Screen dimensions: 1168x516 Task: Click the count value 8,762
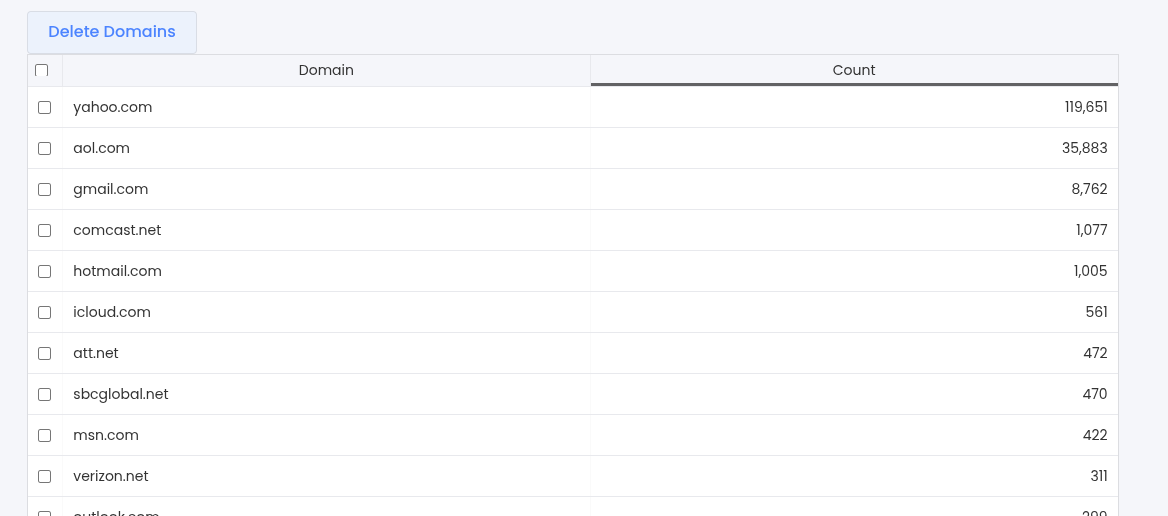pos(1090,189)
